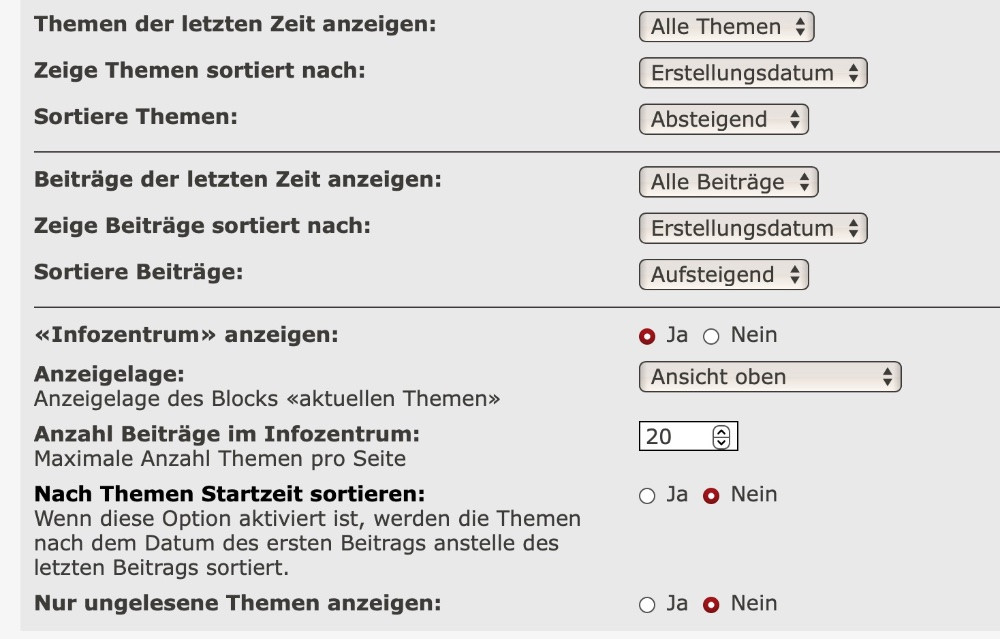Open the 'Alle Beiträge' dropdown

(x=728, y=182)
